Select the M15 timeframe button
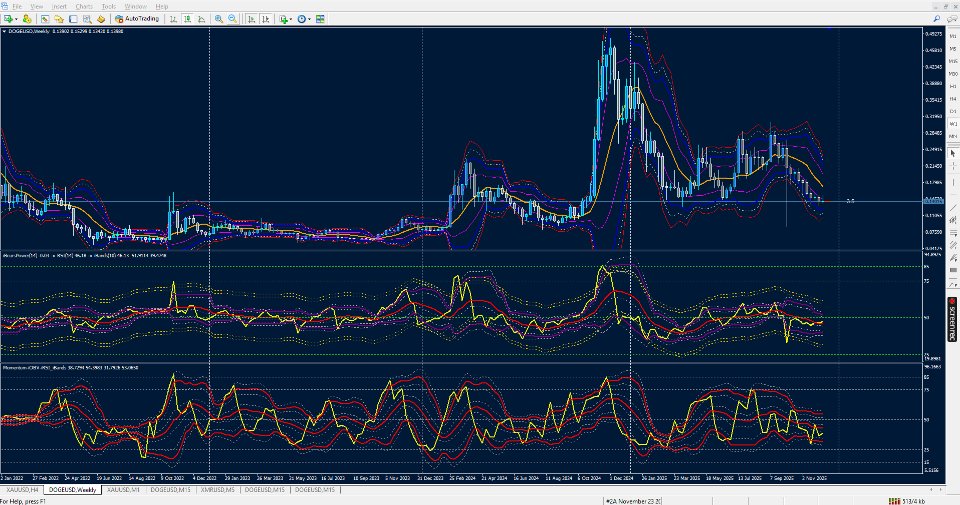This screenshot has width=960, height=505. pos(953,61)
